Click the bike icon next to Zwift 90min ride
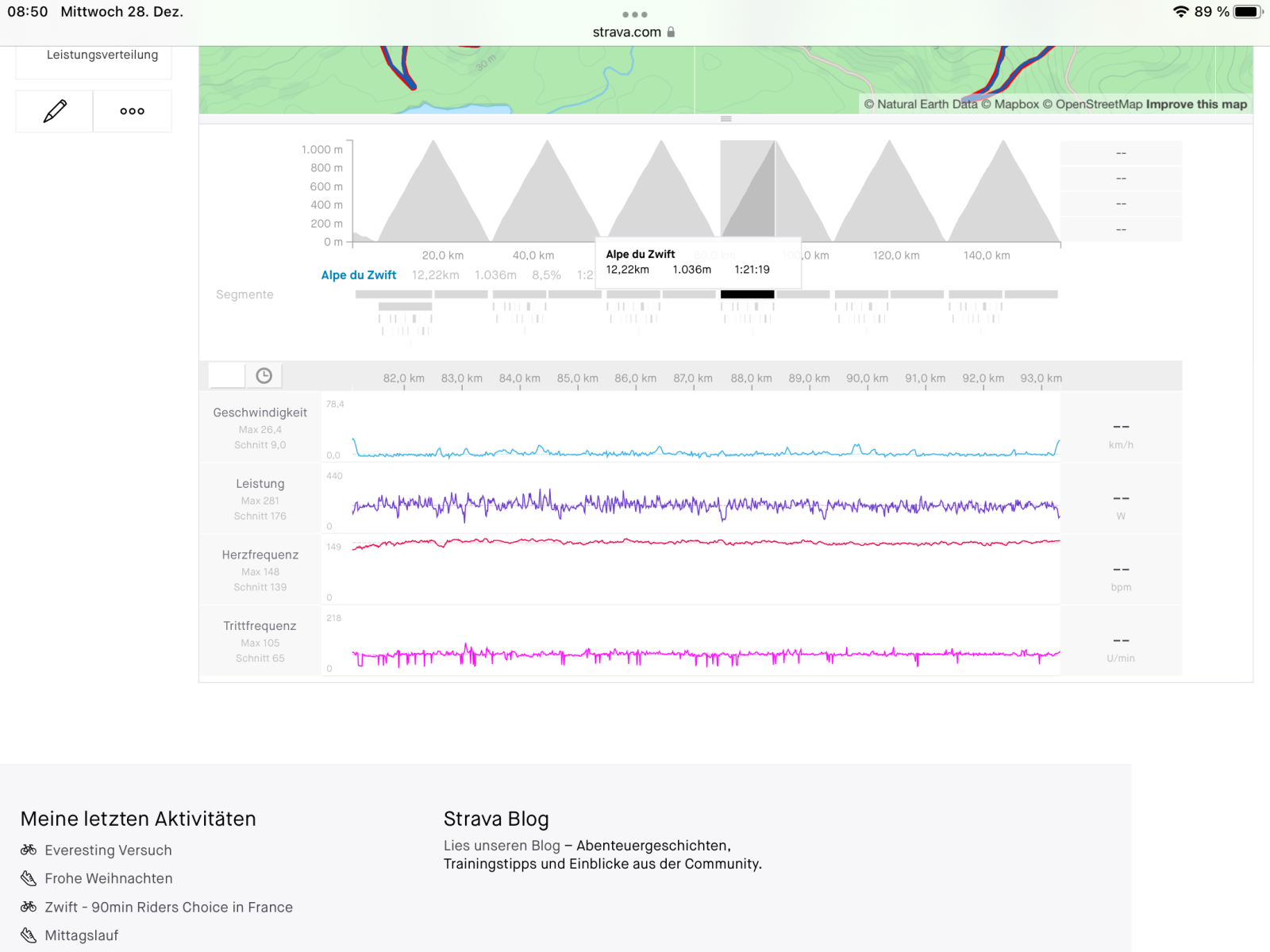The image size is (1270, 952). [29, 907]
